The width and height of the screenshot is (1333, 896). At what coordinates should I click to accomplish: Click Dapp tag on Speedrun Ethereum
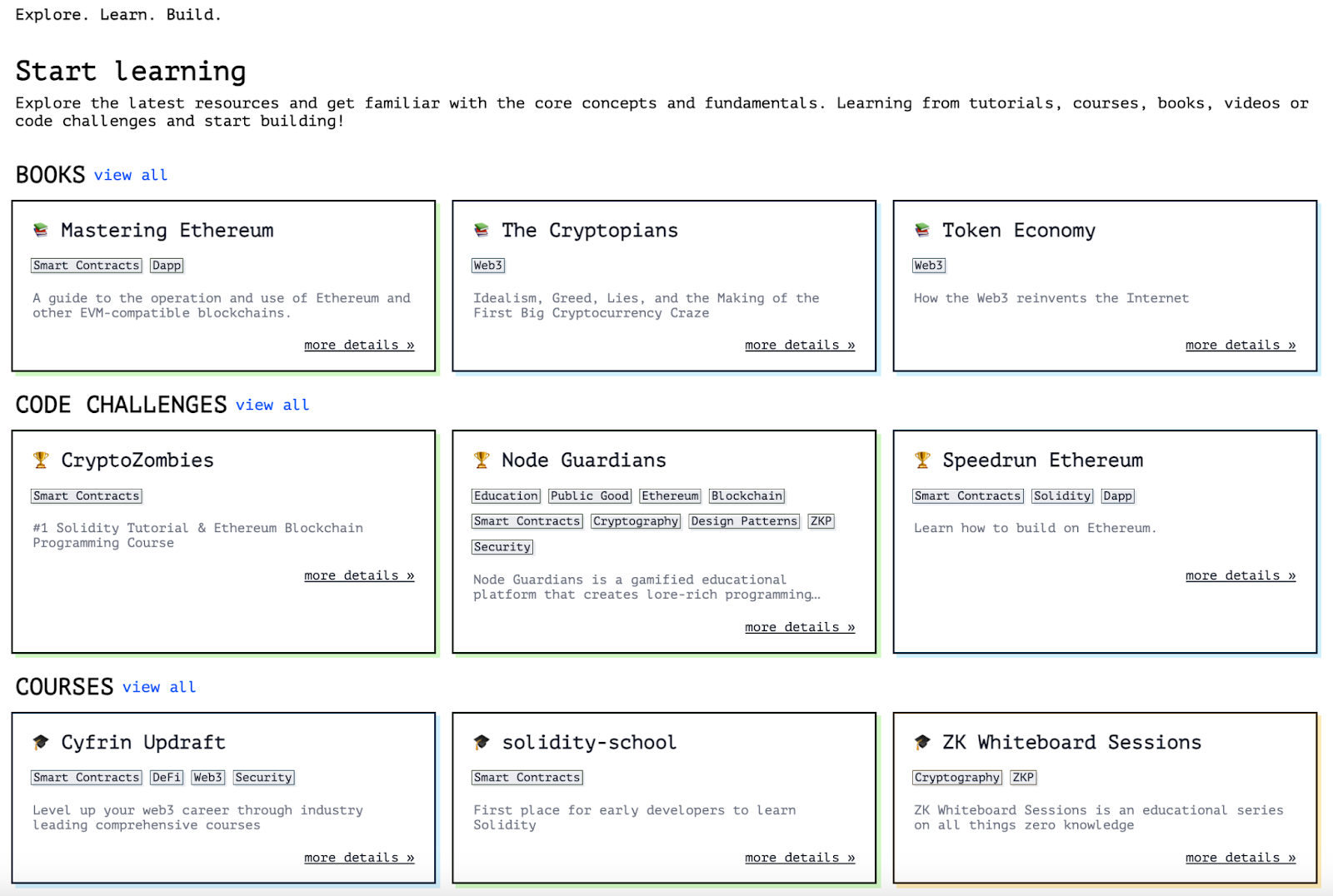point(1118,496)
